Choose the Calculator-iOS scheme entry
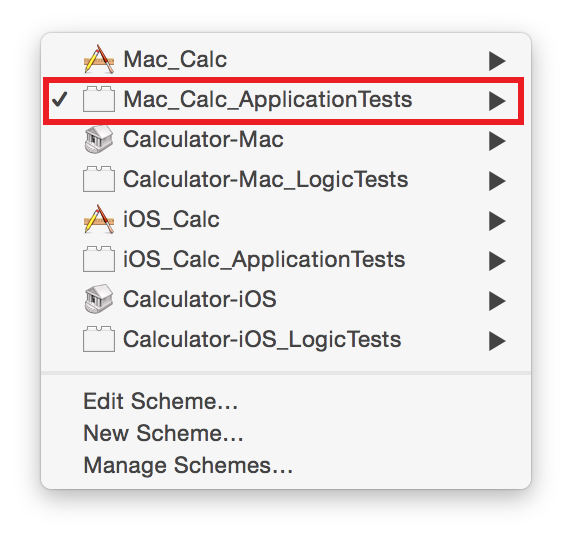 pos(286,299)
